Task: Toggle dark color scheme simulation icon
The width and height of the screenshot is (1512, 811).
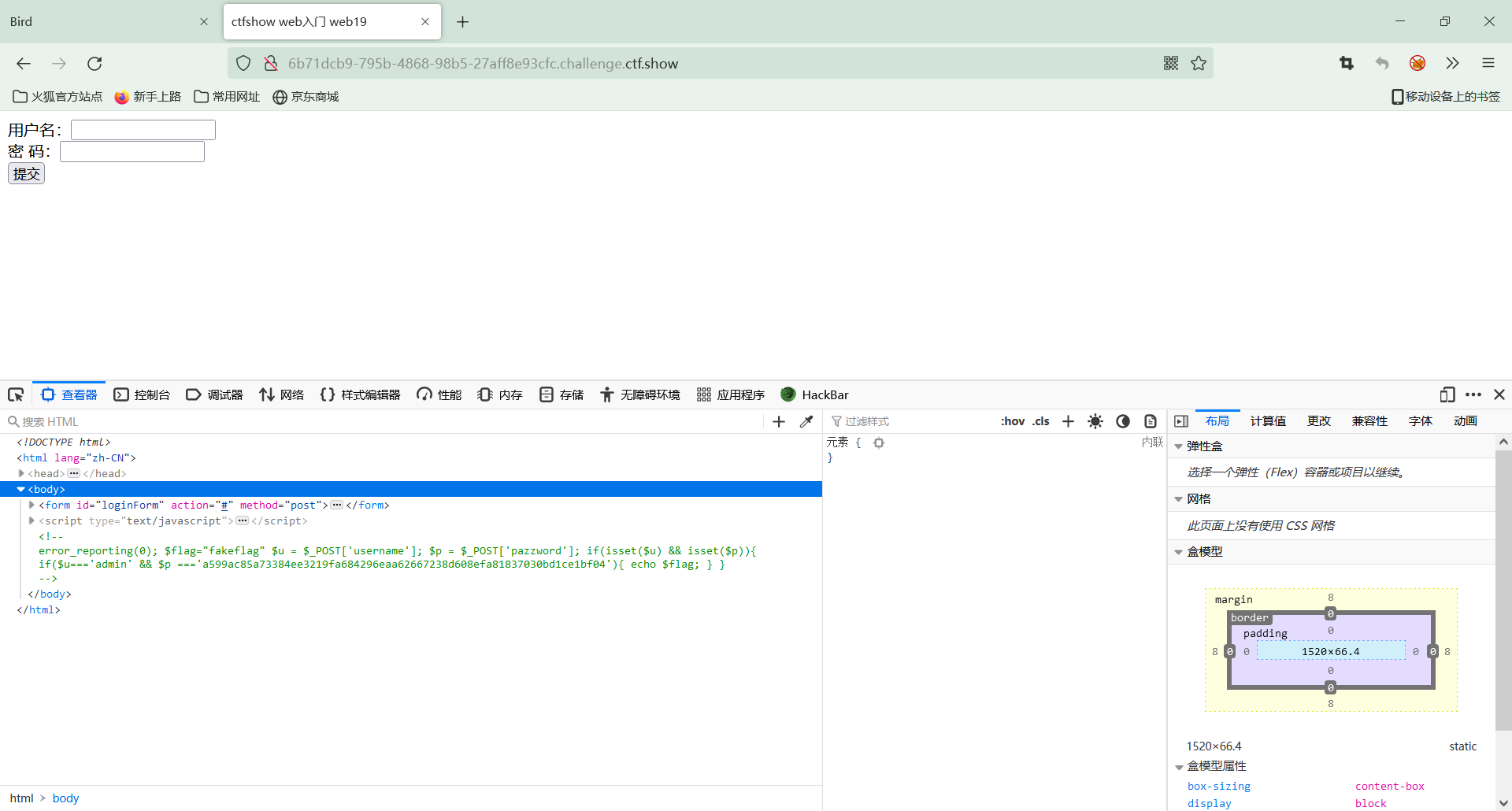Action: point(1123,421)
